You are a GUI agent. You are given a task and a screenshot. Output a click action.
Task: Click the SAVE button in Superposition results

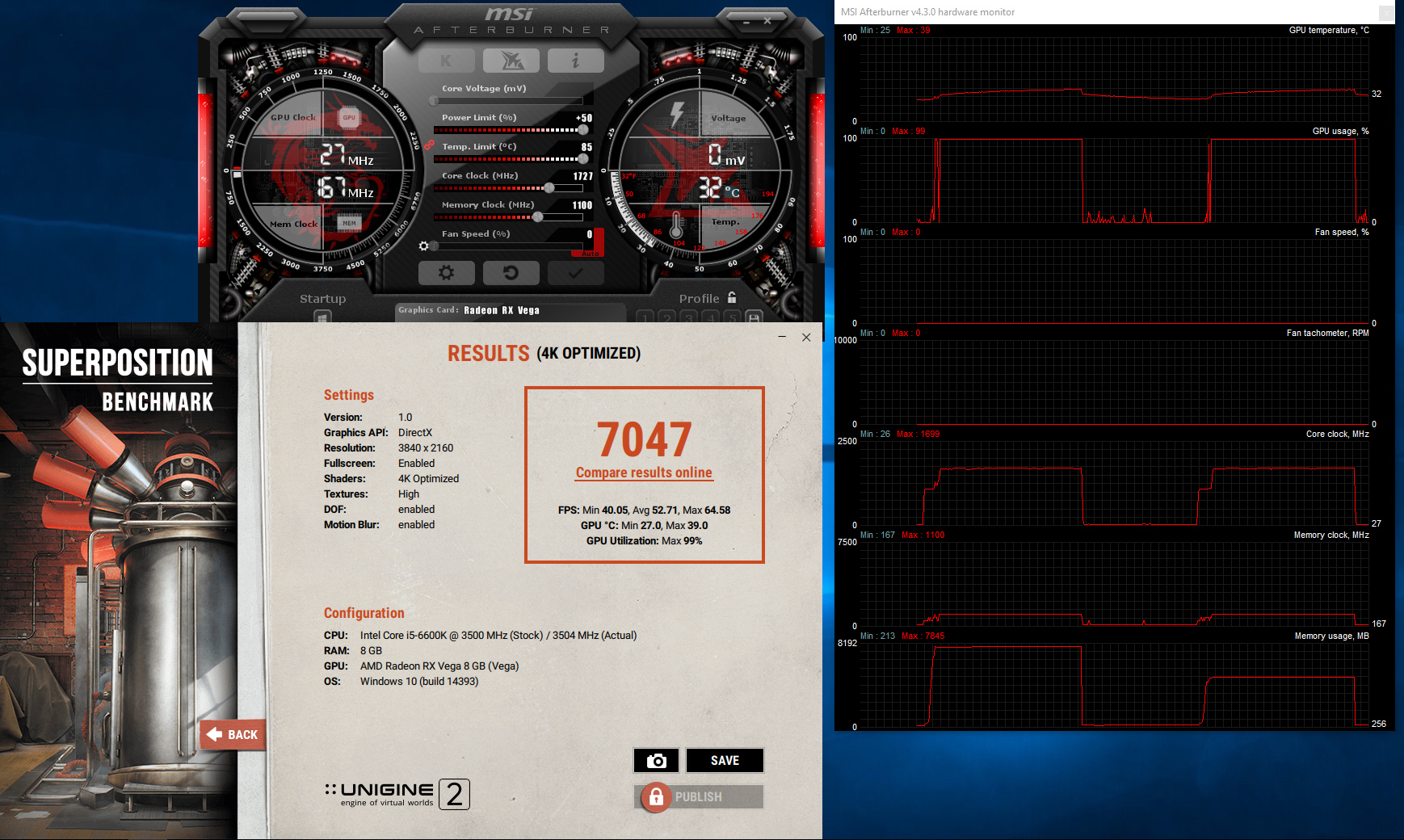point(725,760)
